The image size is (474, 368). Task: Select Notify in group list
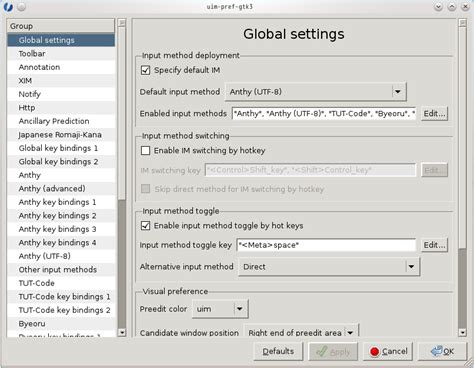[61, 94]
